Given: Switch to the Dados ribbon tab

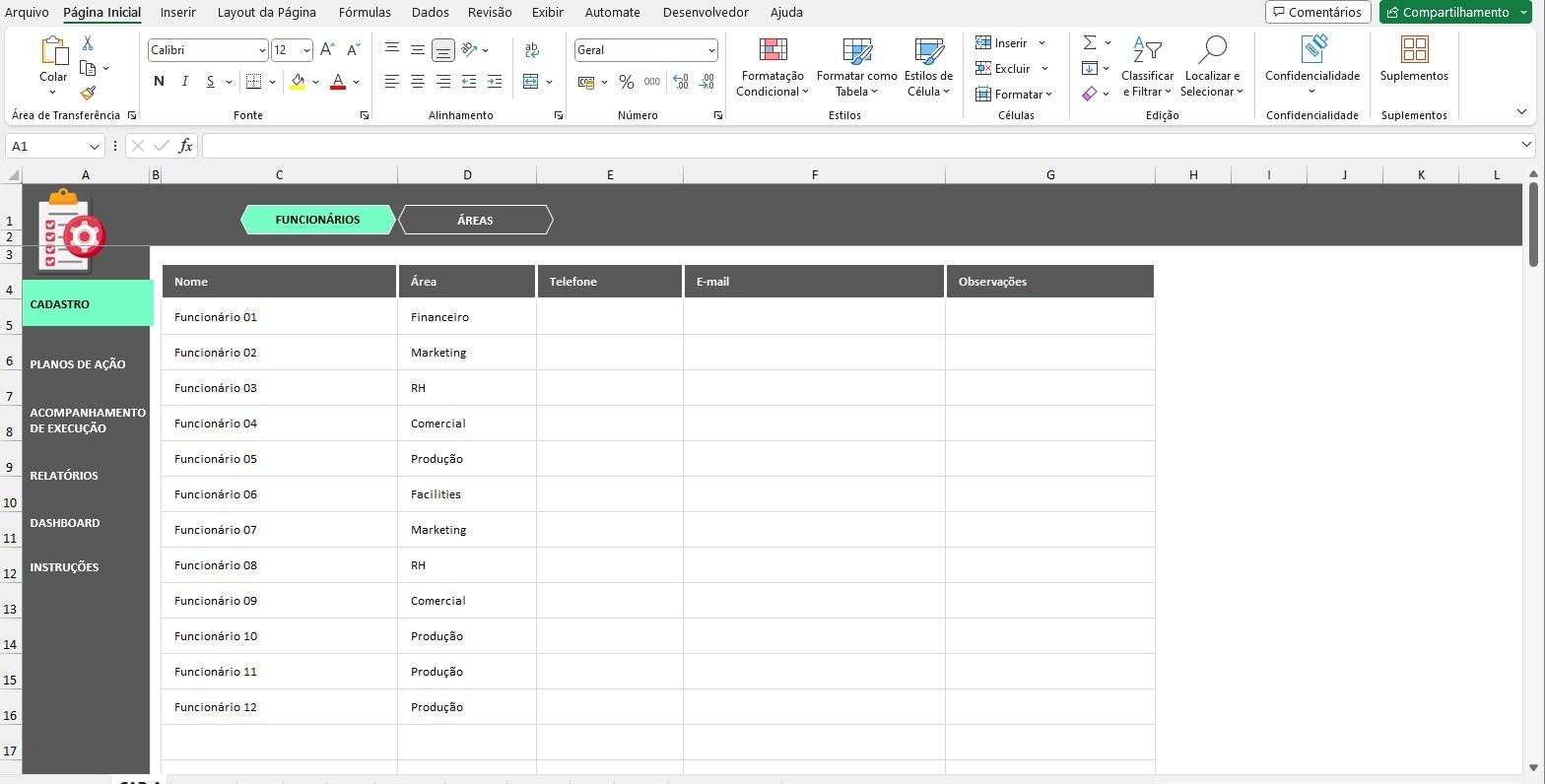Looking at the screenshot, I should click(x=430, y=13).
